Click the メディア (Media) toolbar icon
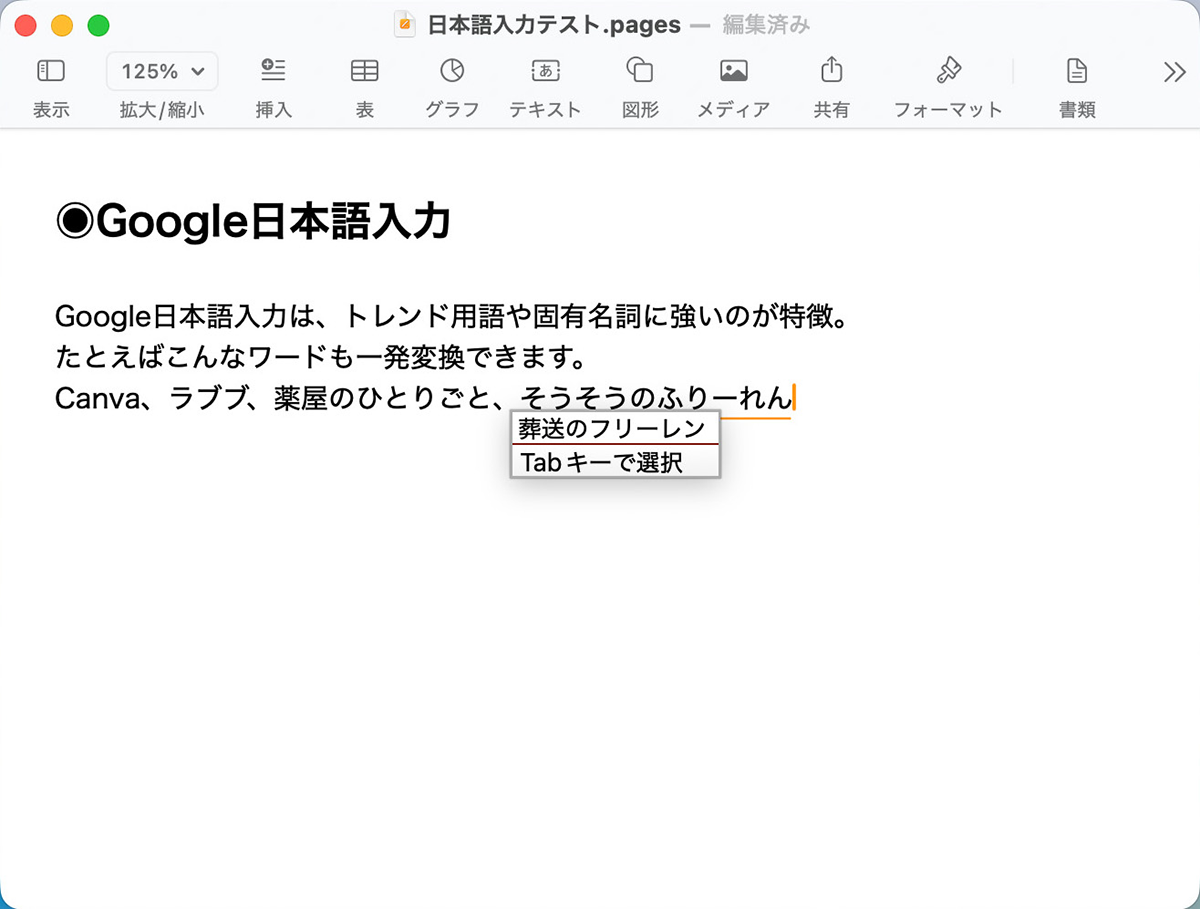This screenshot has width=1200, height=909. 734,71
